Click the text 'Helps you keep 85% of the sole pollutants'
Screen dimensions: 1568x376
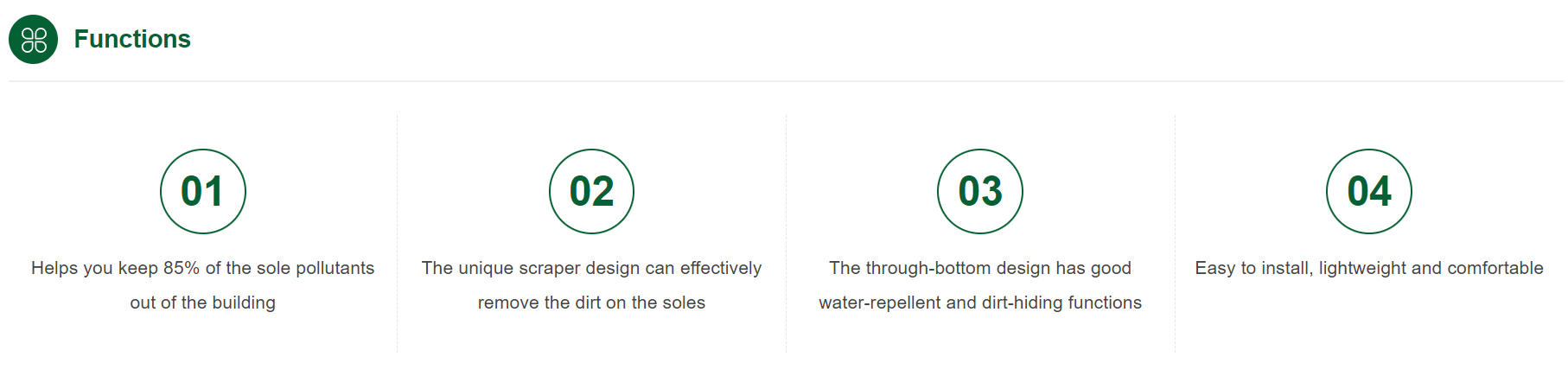point(203,268)
